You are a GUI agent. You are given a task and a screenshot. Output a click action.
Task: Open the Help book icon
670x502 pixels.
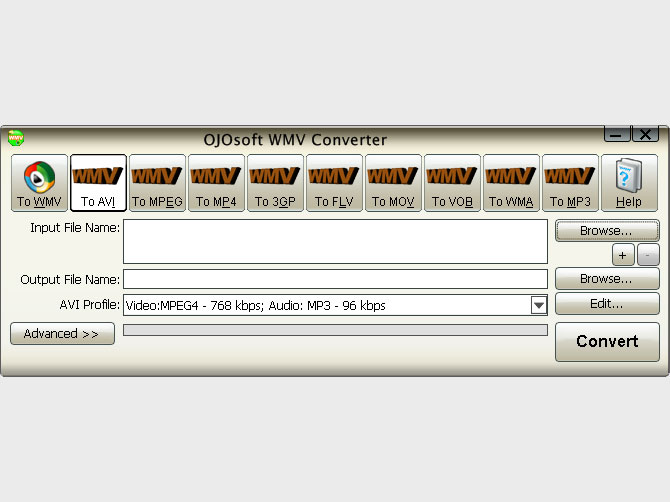(x=629, y=183)
